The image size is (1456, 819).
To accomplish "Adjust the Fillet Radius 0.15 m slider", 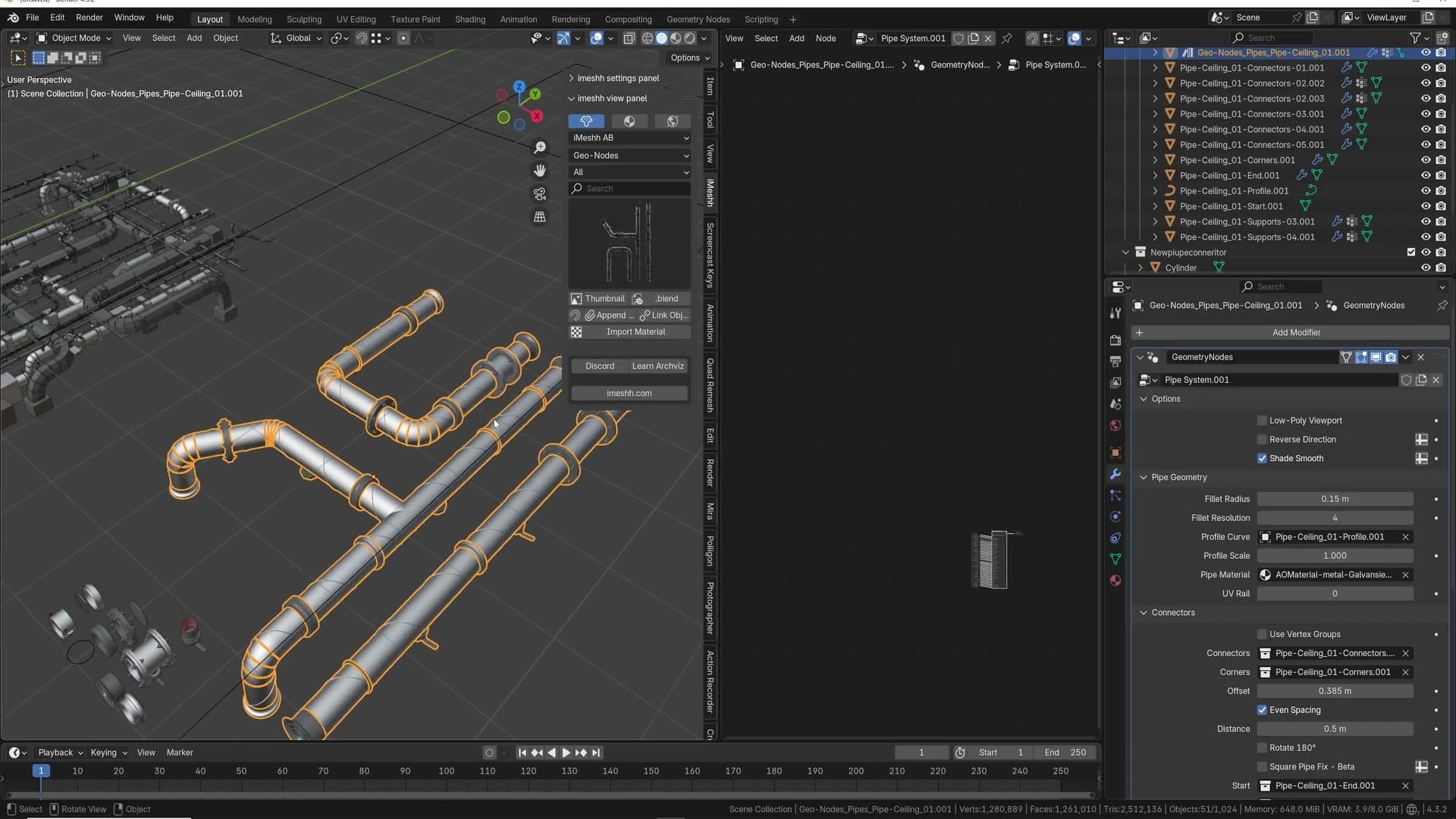I will (1335, 499).
